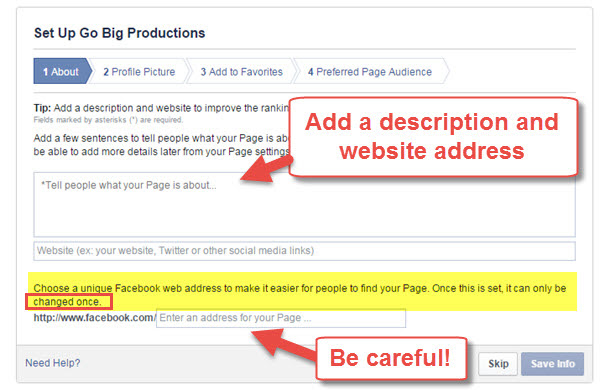Click the 'Fields marked by asterisks' note
Image resolution: width=600 pixels, height=390 pixels.
[x=108, y=120]
